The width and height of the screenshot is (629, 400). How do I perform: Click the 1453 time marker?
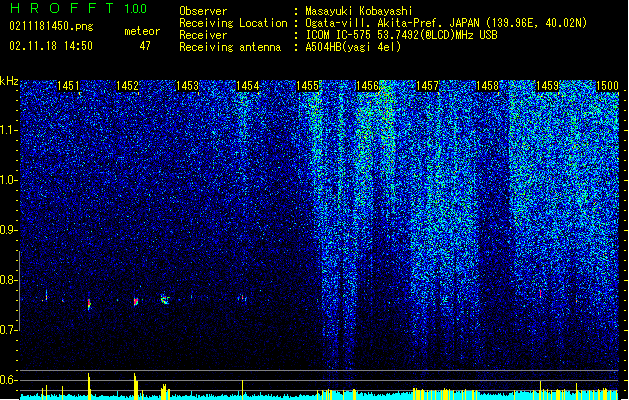click(187, 86)
